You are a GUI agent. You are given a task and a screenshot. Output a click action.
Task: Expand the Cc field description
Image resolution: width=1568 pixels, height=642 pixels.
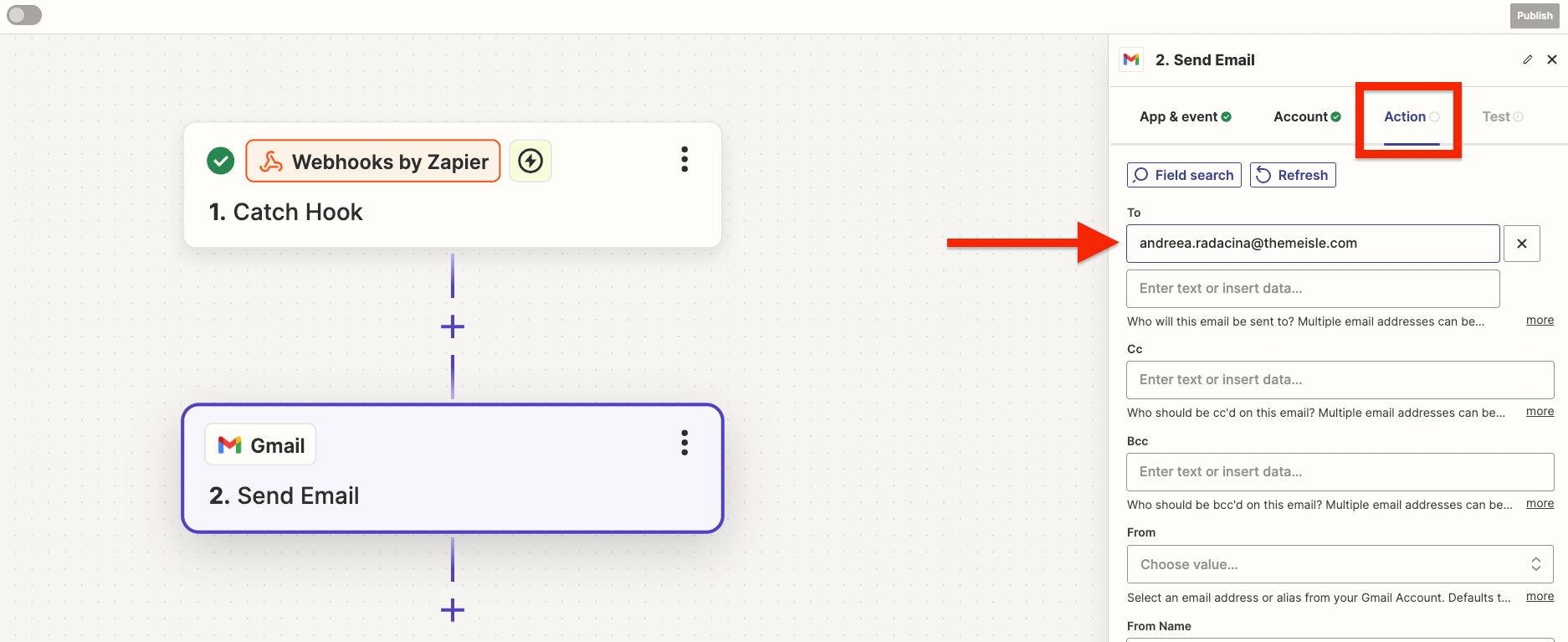pos(1540,412)
